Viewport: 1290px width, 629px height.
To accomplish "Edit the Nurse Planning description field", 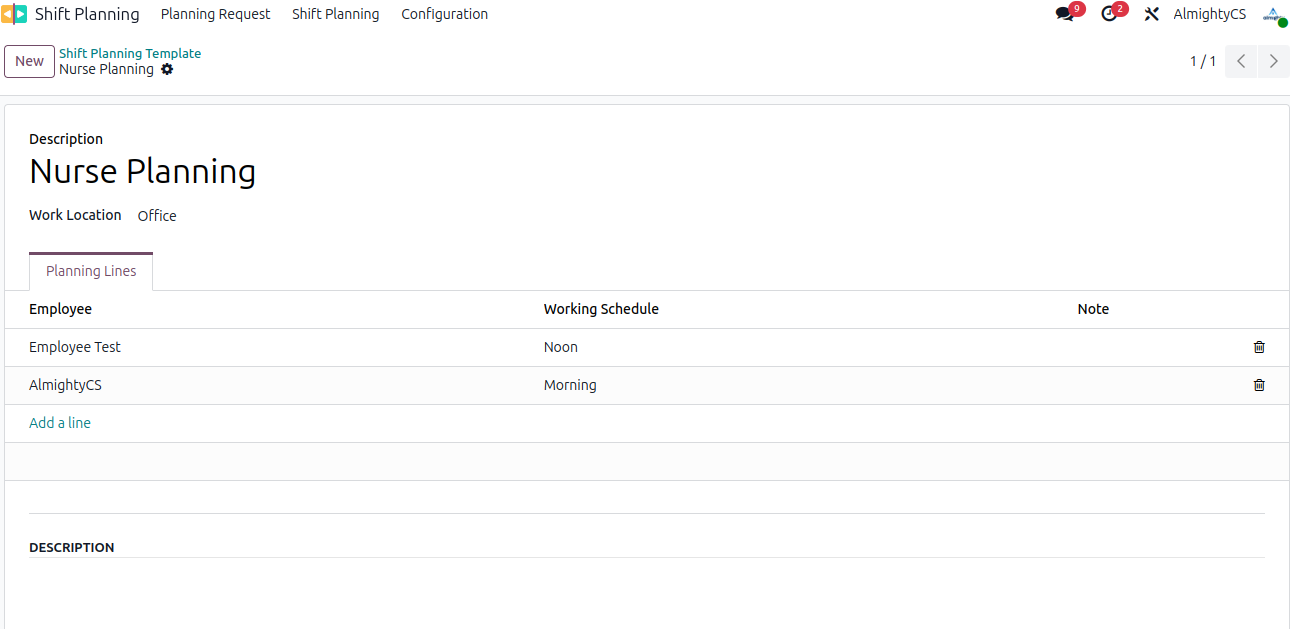I will click(x=143, y=172).
